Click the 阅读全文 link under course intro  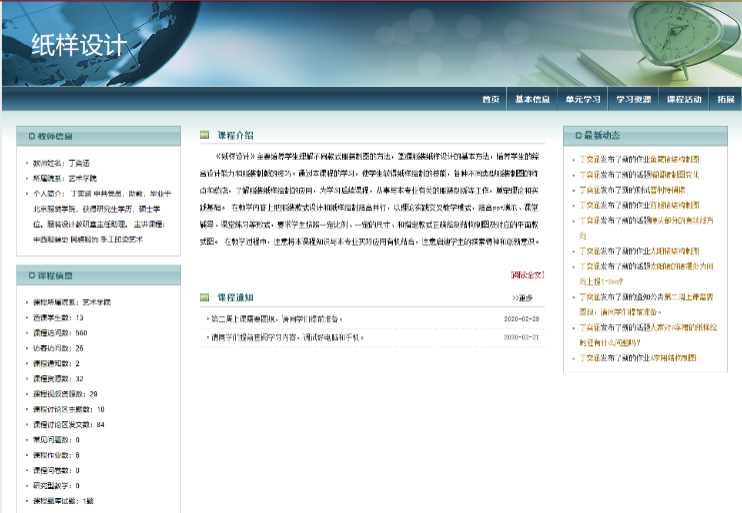526,274
